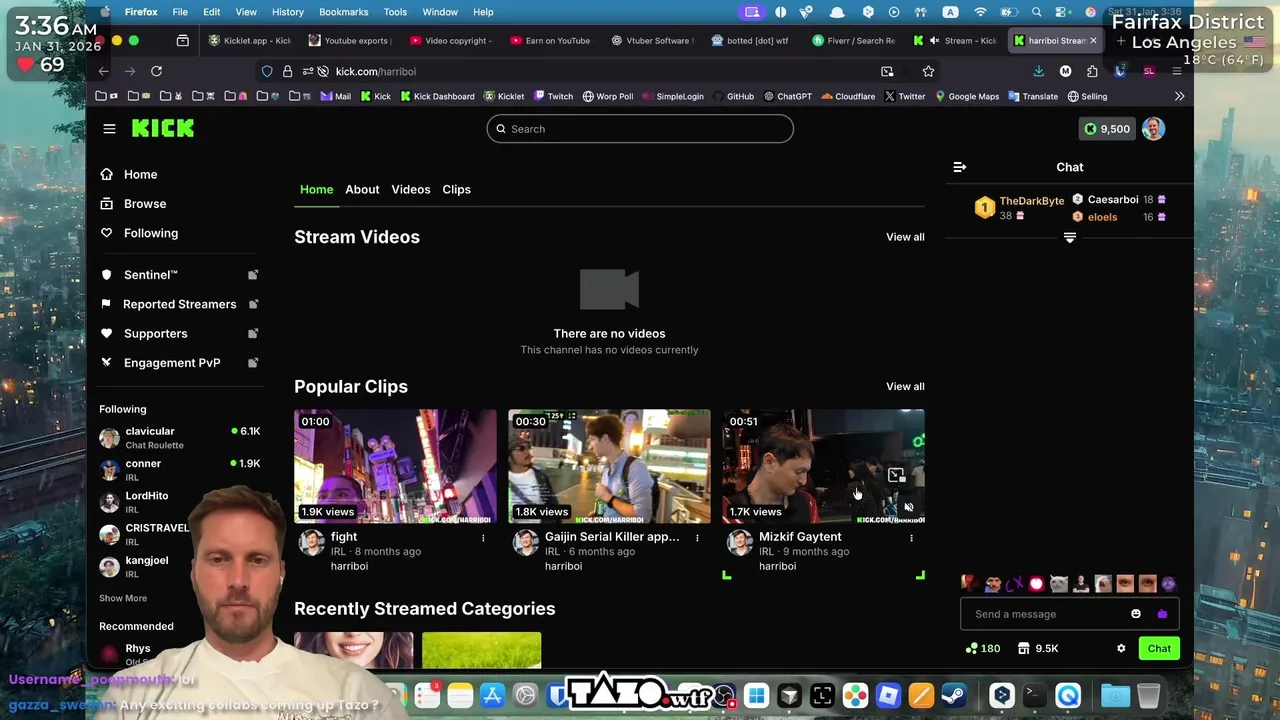Play the 'fight' clip thumbnail
Viewport: 1280px width, 720px height.
pos(395,466)
